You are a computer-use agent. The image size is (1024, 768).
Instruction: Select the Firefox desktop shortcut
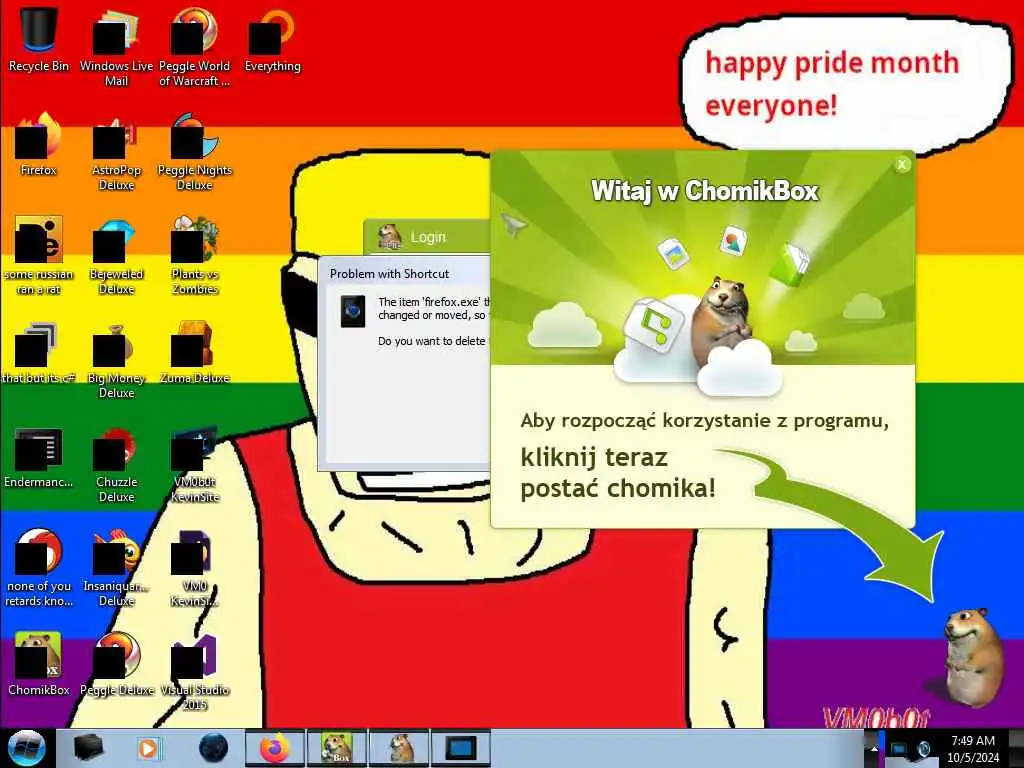(39, 144)
